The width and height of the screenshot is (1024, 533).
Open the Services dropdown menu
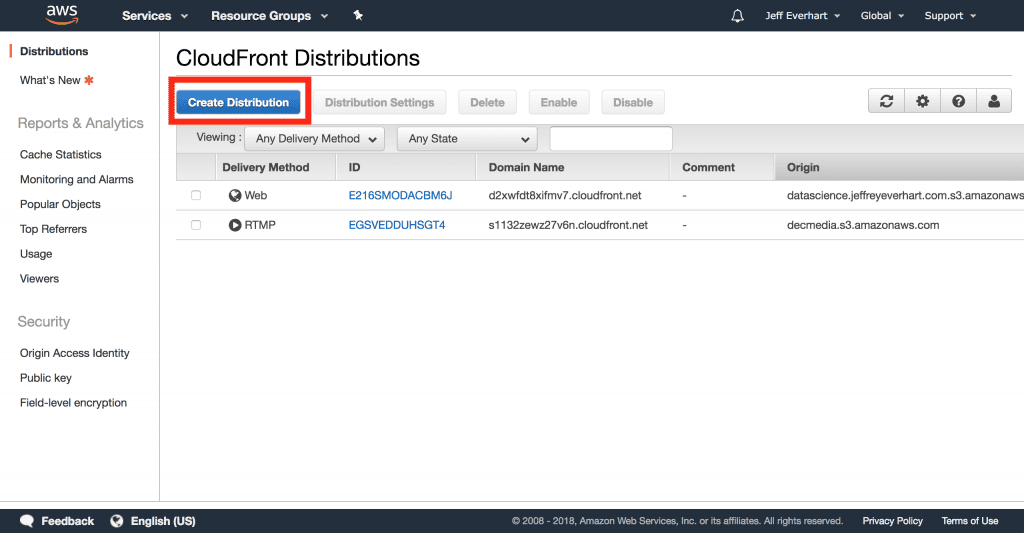pos(155,16)
